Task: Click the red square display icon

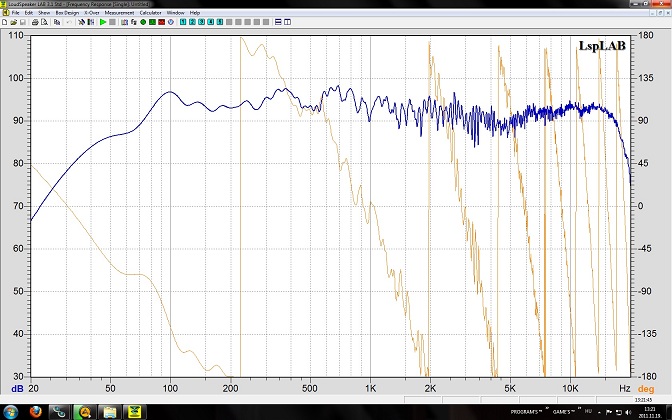Action: 162,22
